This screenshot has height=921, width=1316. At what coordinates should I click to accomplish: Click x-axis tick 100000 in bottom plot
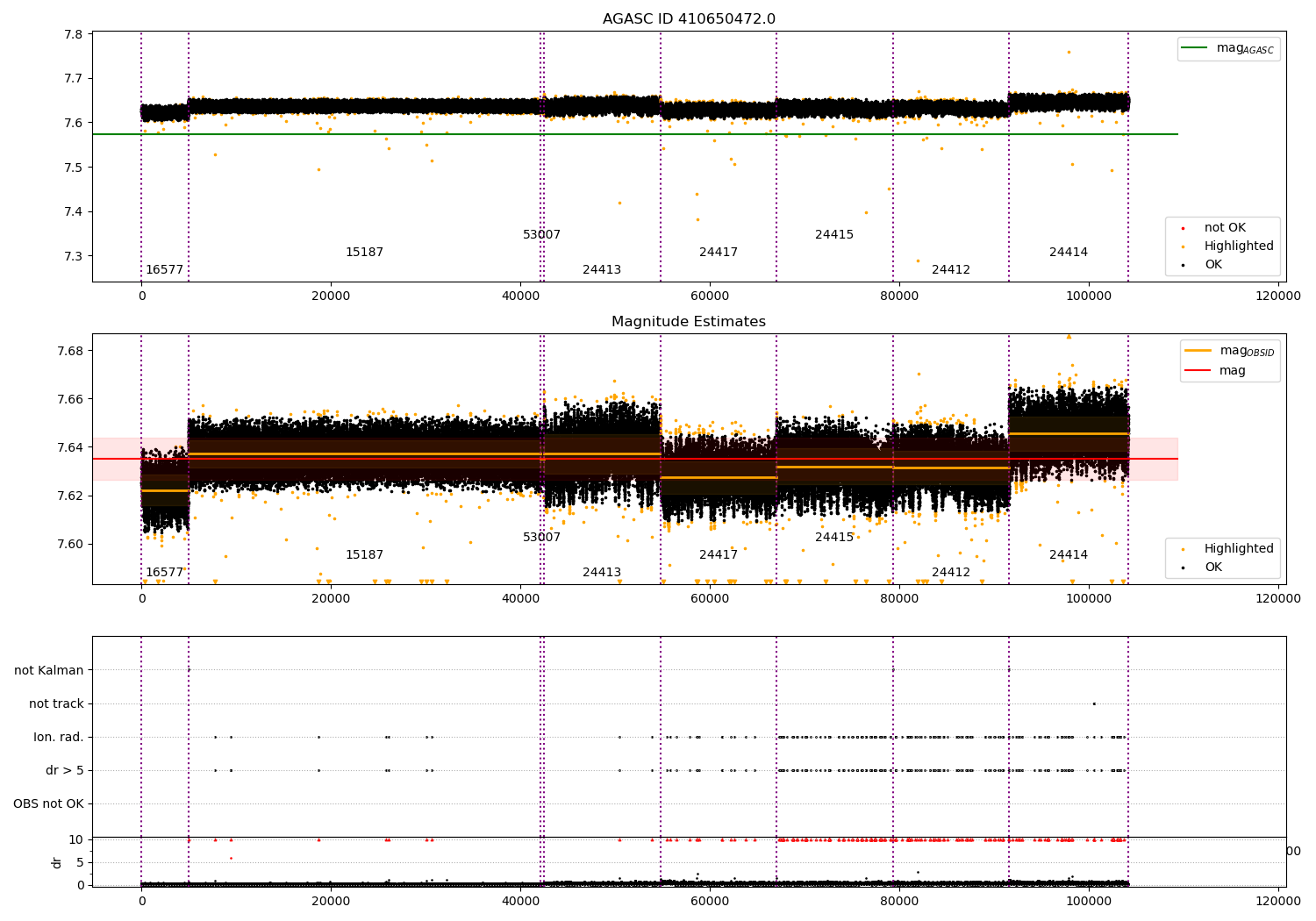1089,900
